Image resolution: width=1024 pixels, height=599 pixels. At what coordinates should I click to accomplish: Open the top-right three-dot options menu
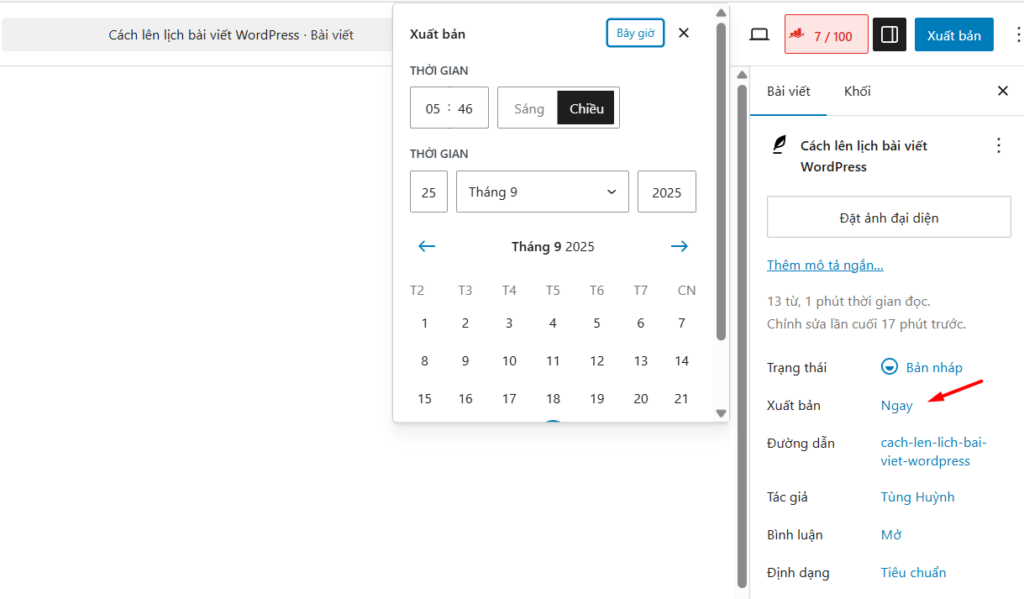1017,35
